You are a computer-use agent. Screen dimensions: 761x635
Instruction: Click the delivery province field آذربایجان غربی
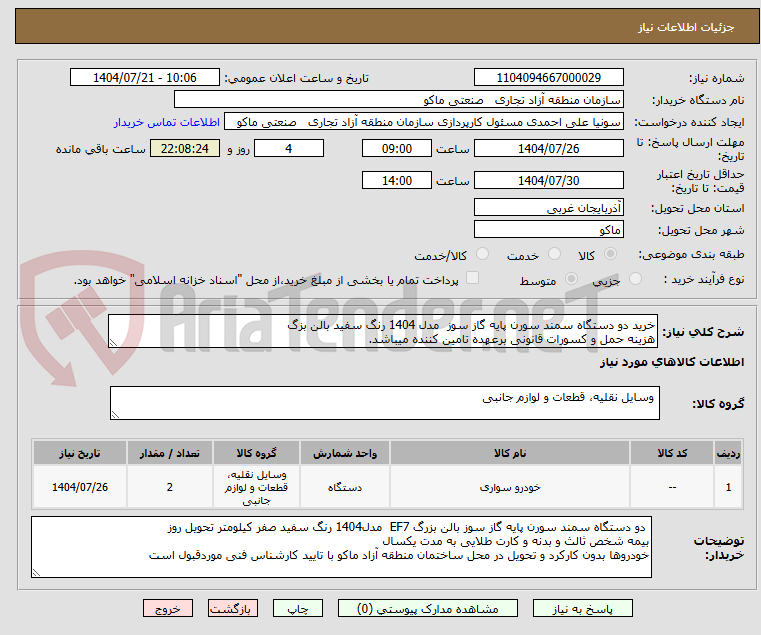pos(548,208)
